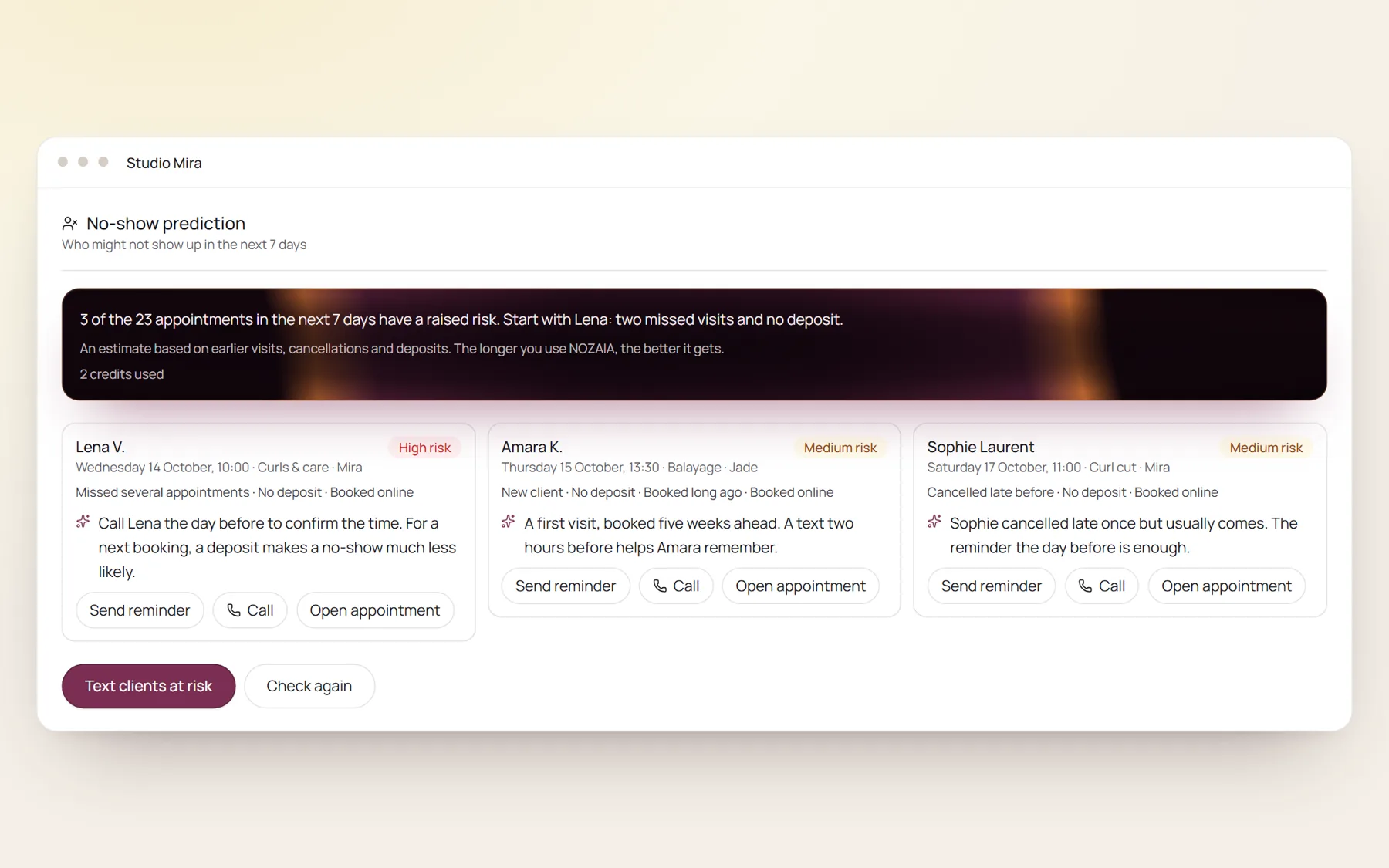
Task: Click the advice text 'A first visit, booked five weeks ahead'
Action: tap(688, 535)
